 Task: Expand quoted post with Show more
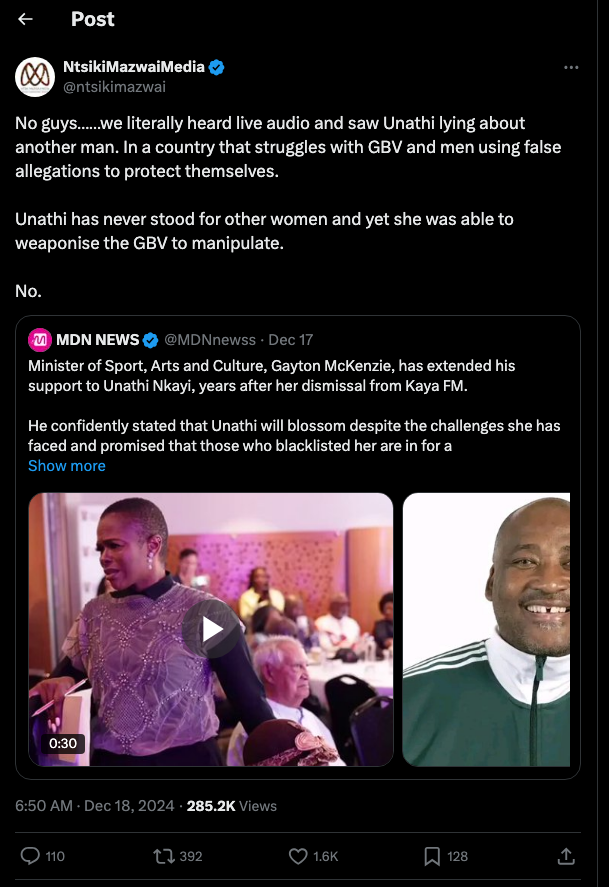pyautogui.click(x=67, y=466)
